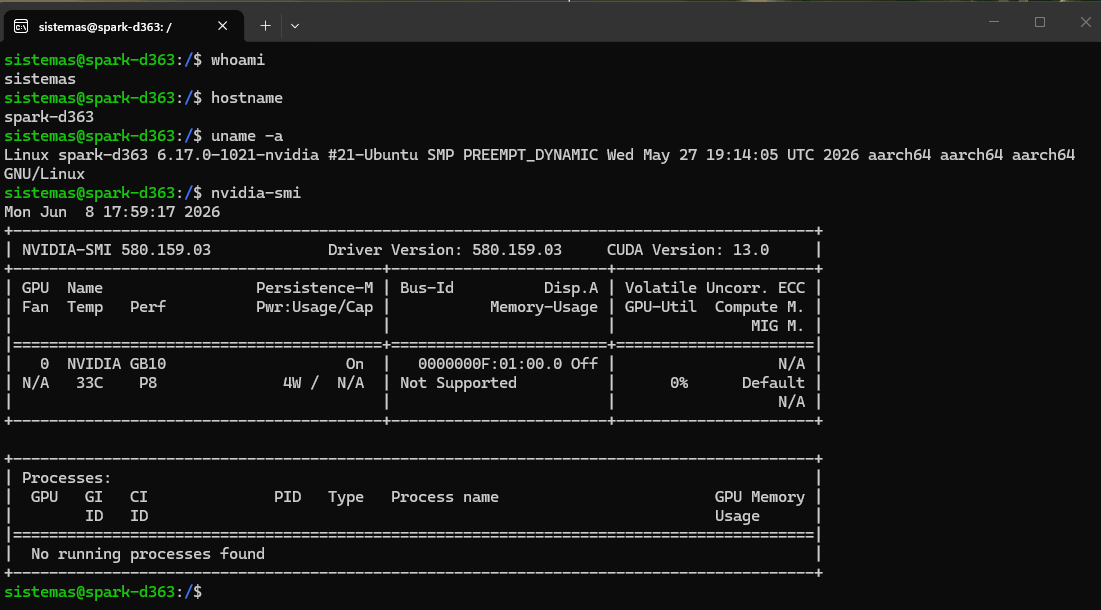1101x610 pixels.
Task: Click kernel version '6.17.0-1021-nvidia'
Action: [238, 155]
